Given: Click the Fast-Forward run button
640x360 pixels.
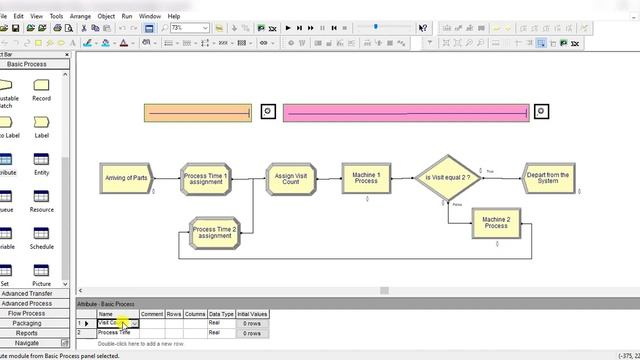Looking at the screenshot, I should [x=311, y=28].
